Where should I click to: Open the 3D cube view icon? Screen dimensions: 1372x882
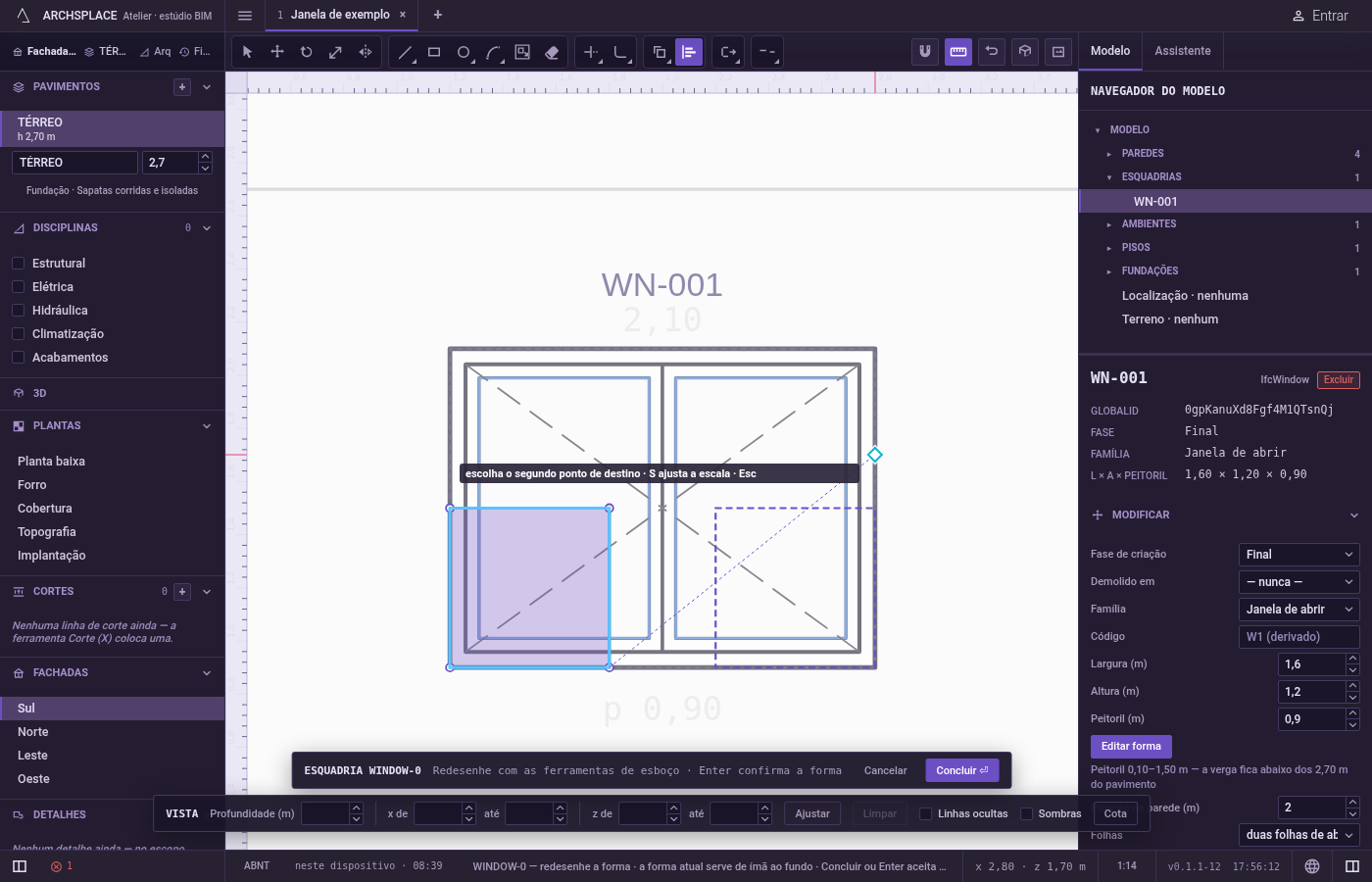[x=1025, y=52]
